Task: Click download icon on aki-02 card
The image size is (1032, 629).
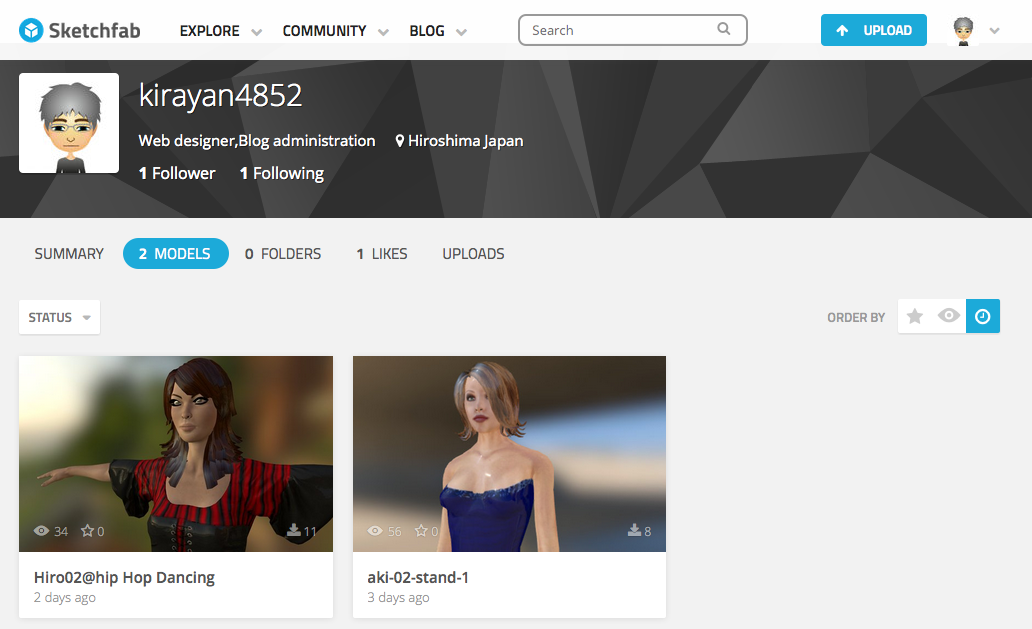Action: coord(634,530)
